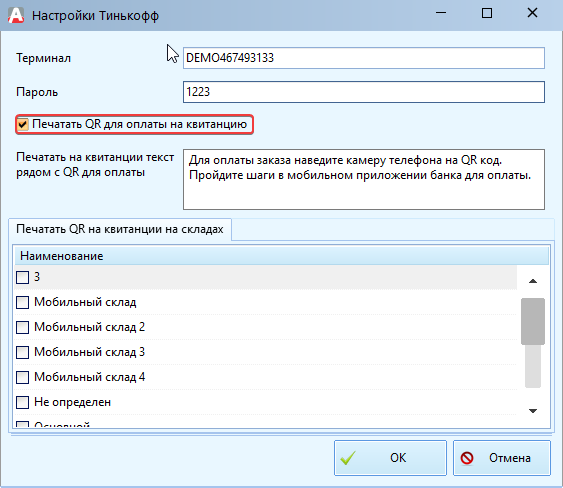Minimize the Настройки Тинькофф window
The width and height of the screenshot is (563, 488).
[x=441, y=13]
